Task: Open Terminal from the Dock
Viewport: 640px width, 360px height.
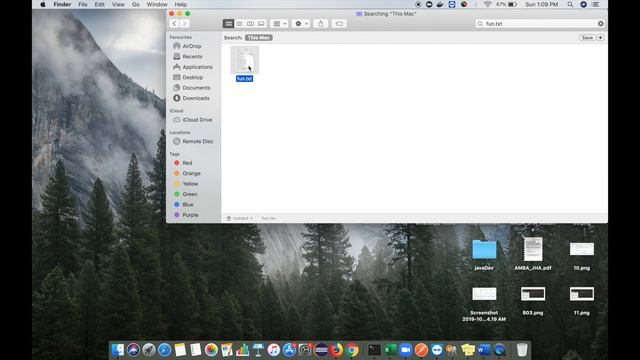Action: click(374, 350)
